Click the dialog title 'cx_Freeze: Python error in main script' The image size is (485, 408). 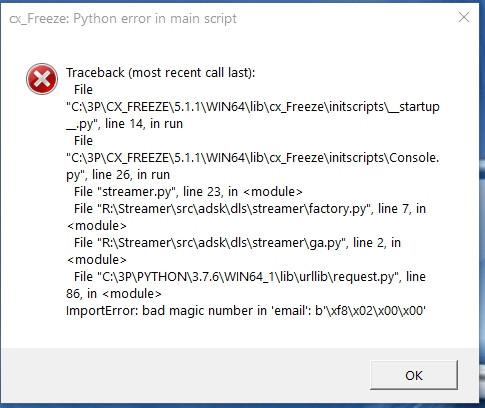pyautogui.click(x=123, y=19)
